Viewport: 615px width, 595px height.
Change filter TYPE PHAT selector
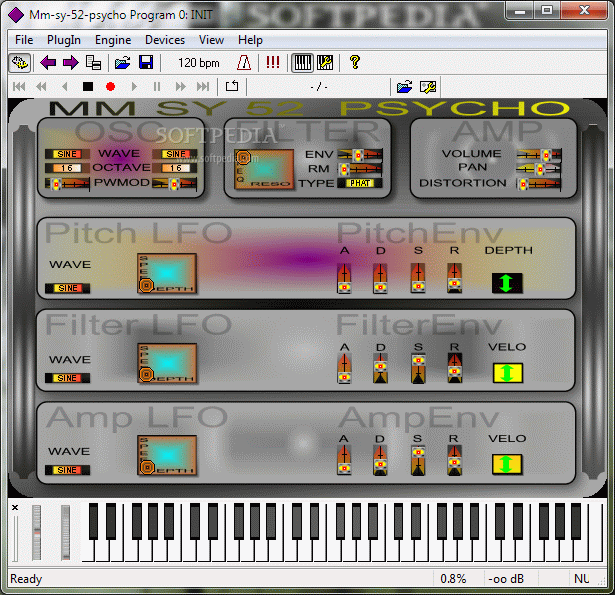[x=360, y=183]
